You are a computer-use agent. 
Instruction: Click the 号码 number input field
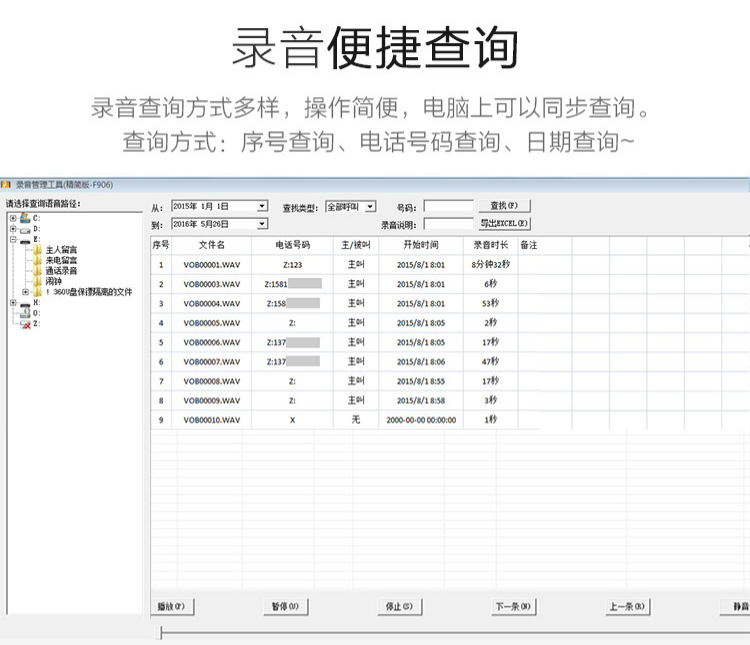(448, 207)
